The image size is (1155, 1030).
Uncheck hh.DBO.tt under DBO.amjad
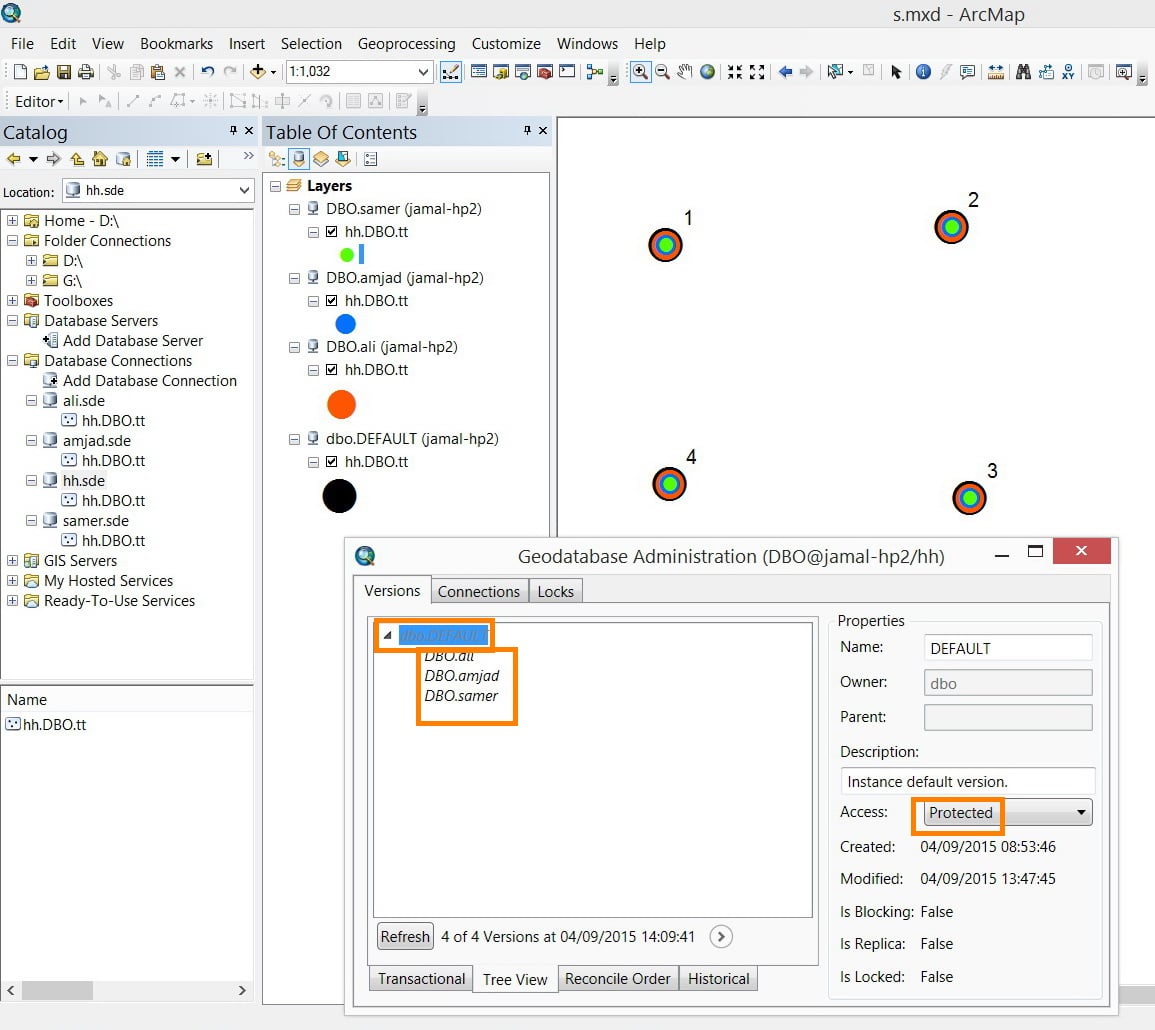[x=331, y=301]
